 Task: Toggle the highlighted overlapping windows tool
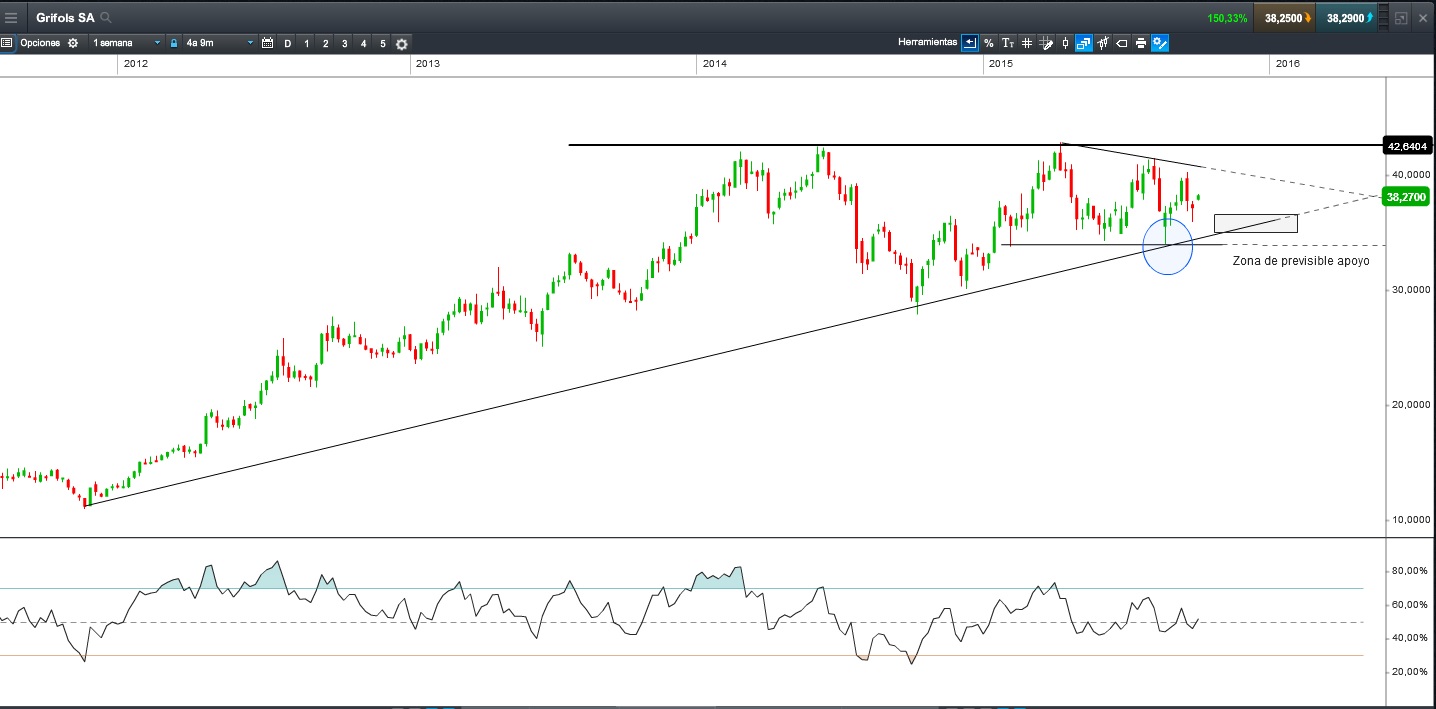(x=1083, y=43)
